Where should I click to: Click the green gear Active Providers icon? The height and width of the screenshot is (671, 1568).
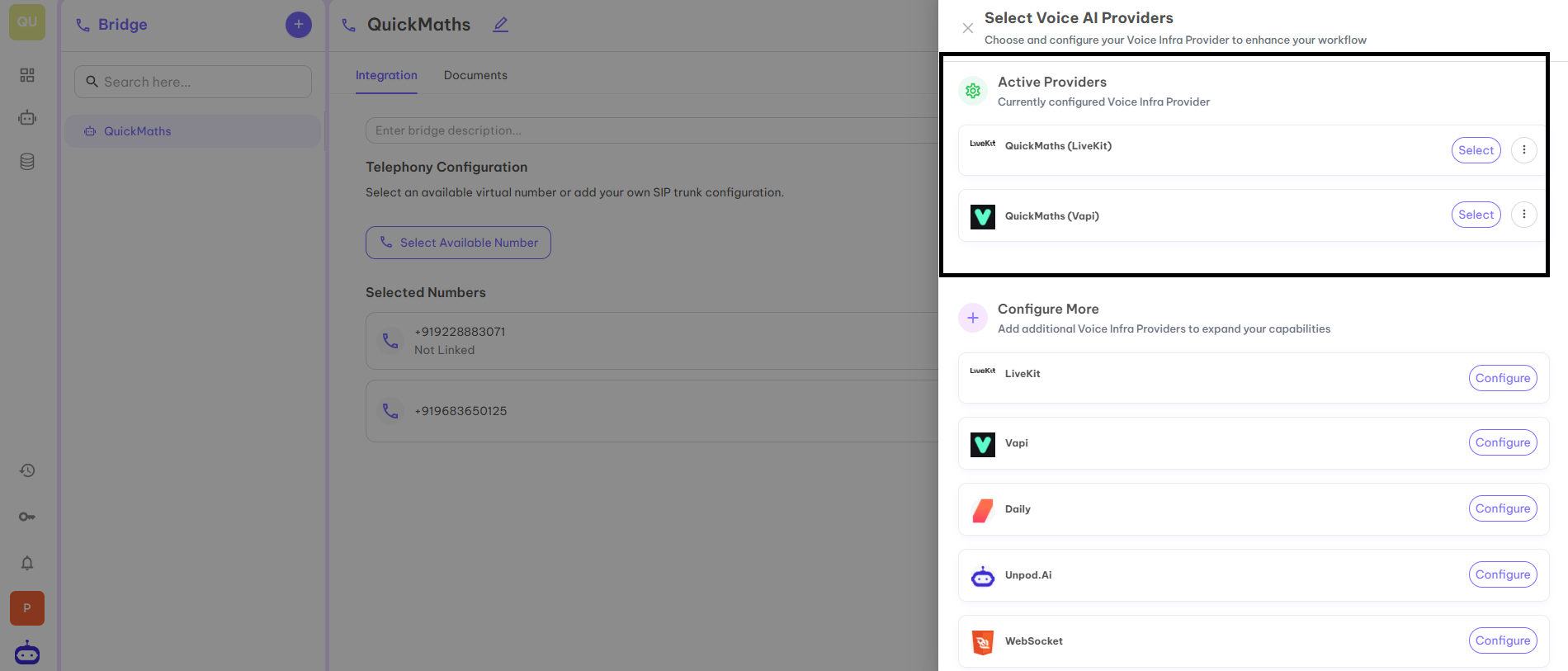click(x=973, y=91)
